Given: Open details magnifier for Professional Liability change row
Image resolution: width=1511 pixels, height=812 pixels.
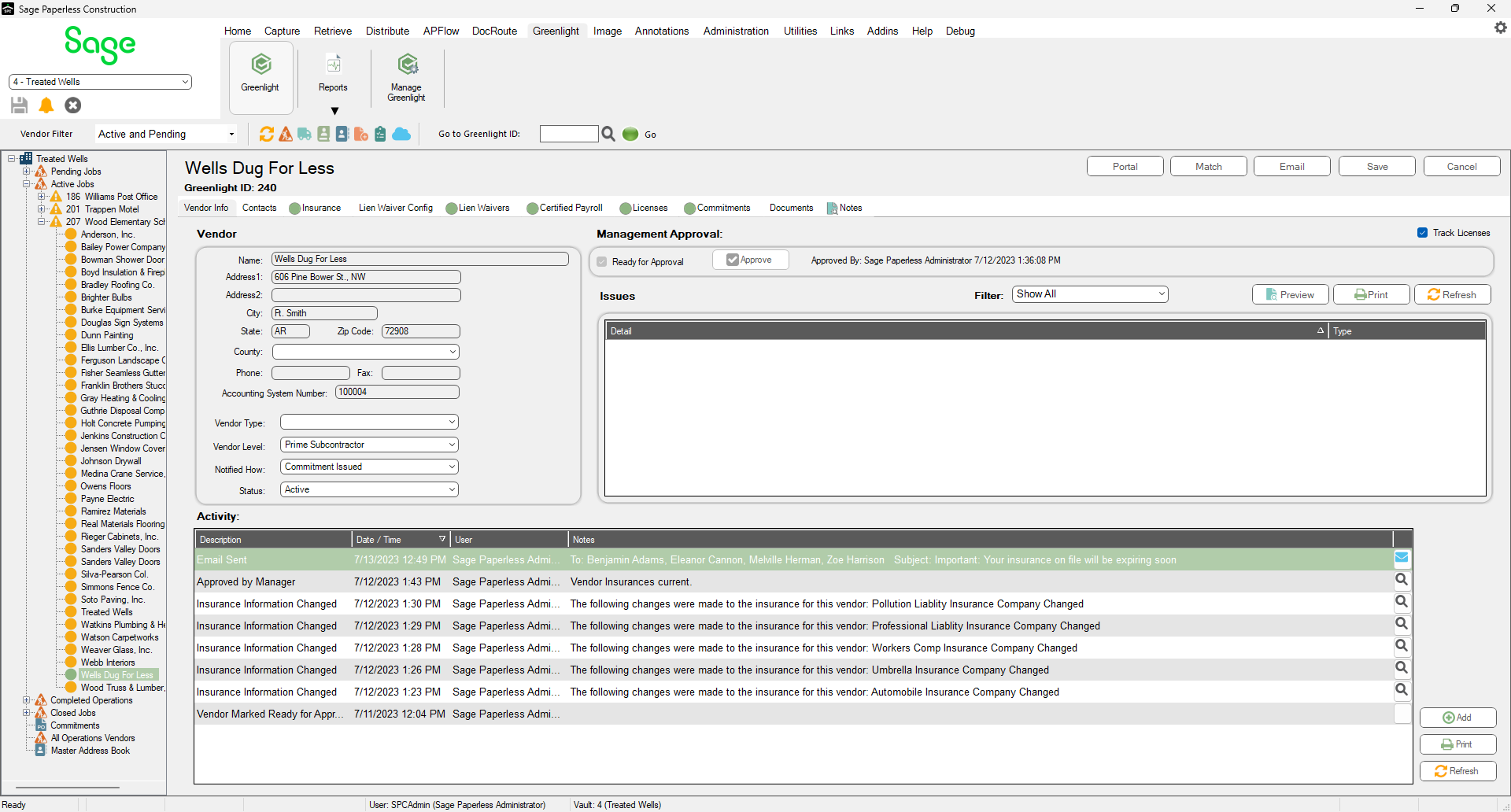Looking at the screenshot, I should (1402, 624).
